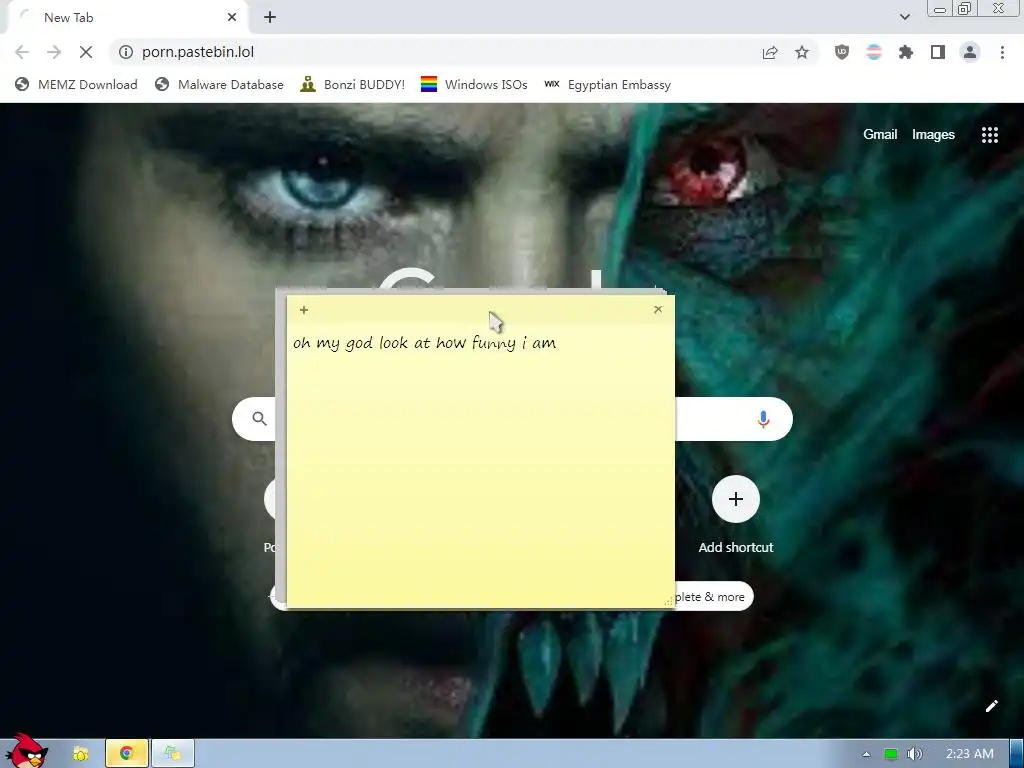Customize this page pencil icon
Image resolution: width=1024 pixels, height=768 pixels.
click(x=991, y=706)
